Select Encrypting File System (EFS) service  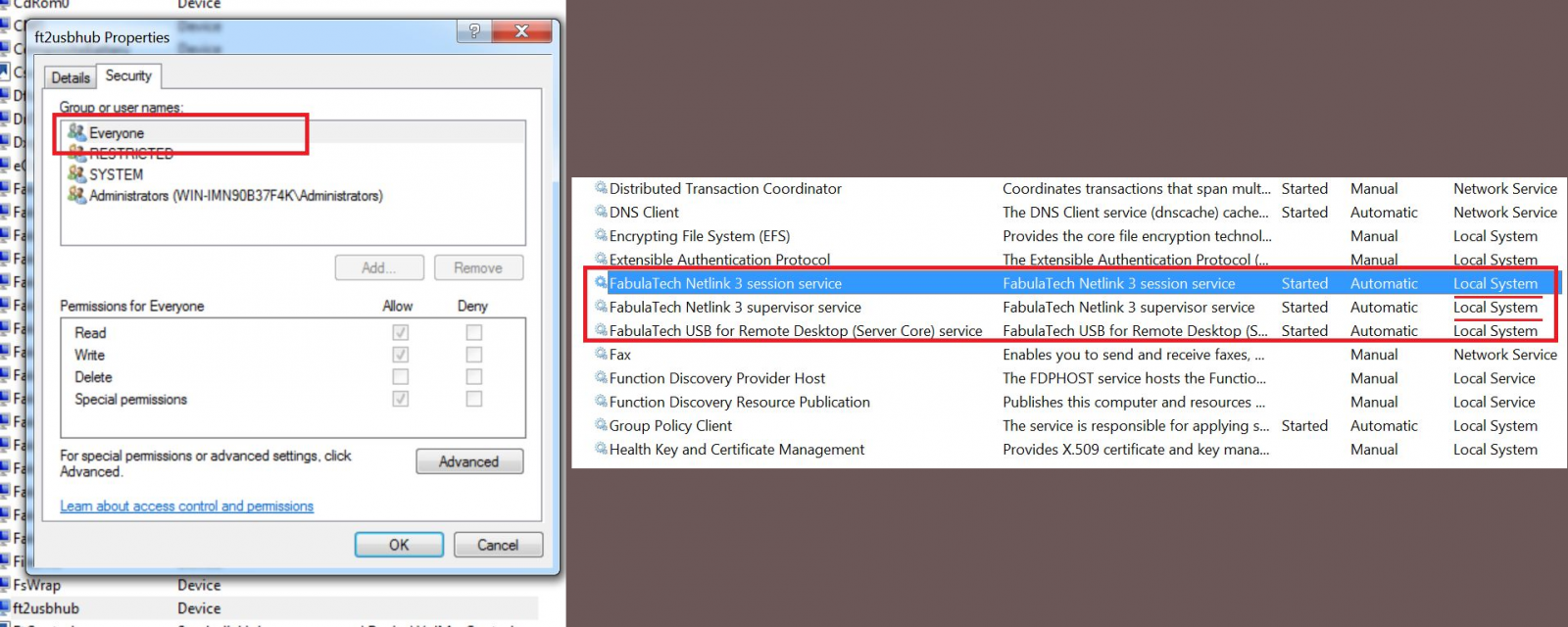pyautogui.click(x=699, y=236)
